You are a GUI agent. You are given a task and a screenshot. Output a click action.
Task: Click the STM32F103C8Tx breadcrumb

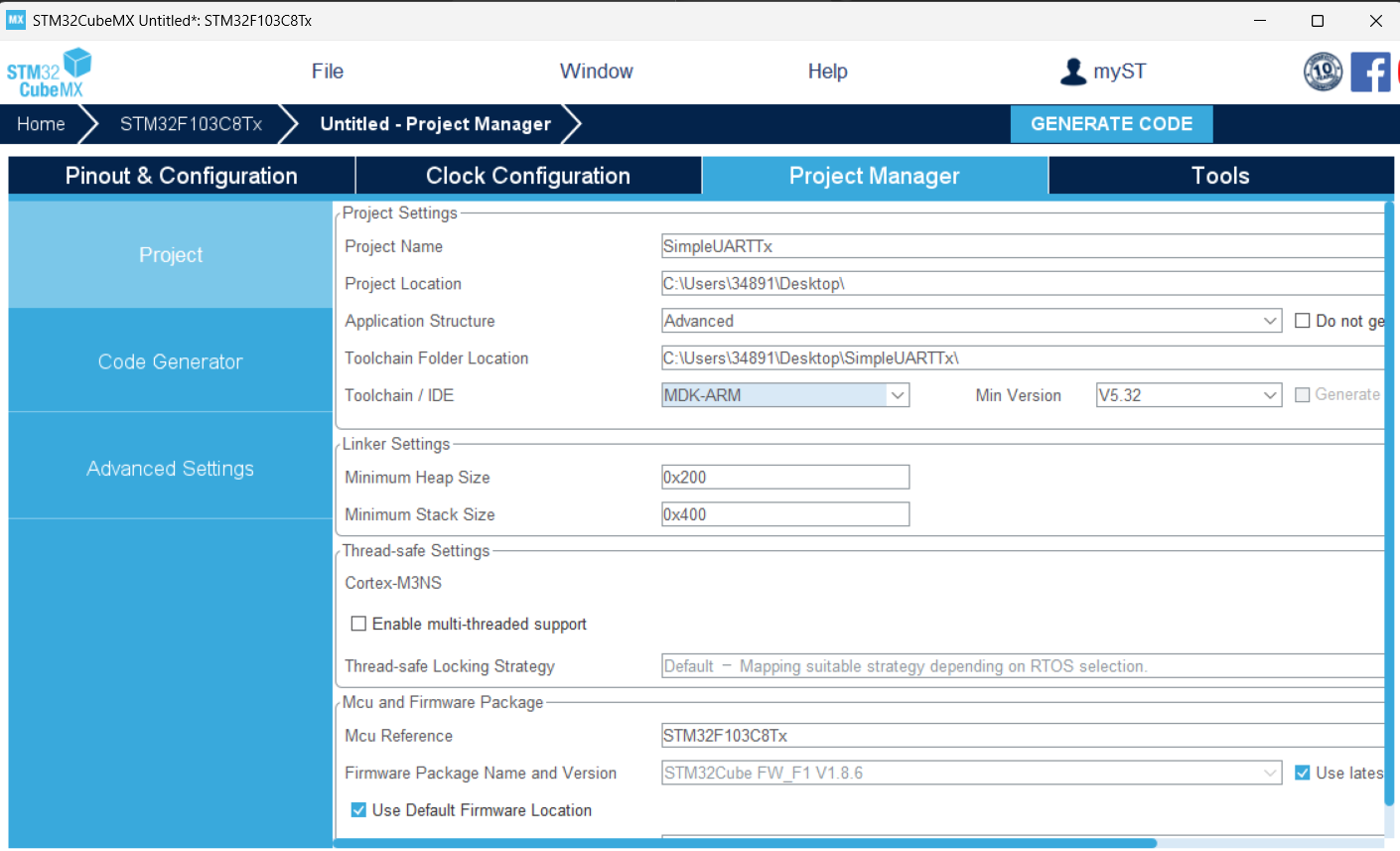coord(191,124)
